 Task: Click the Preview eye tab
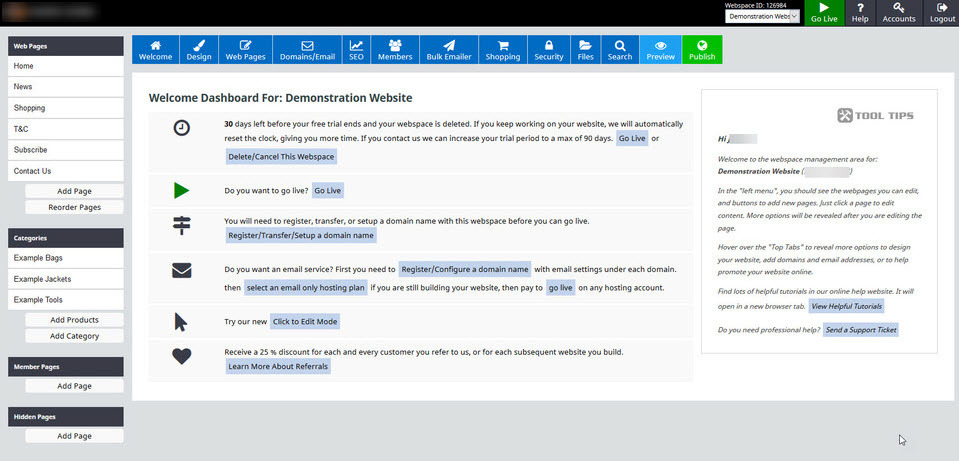[660, 50]
